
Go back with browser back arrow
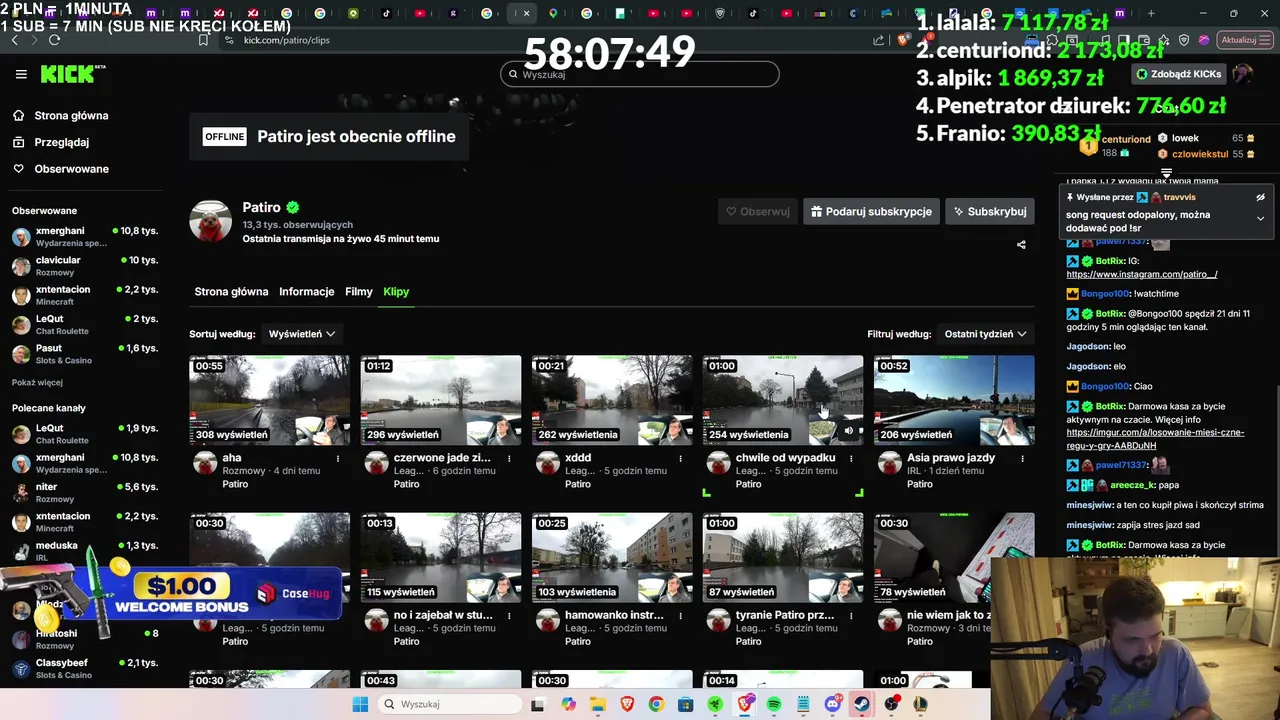14,40
